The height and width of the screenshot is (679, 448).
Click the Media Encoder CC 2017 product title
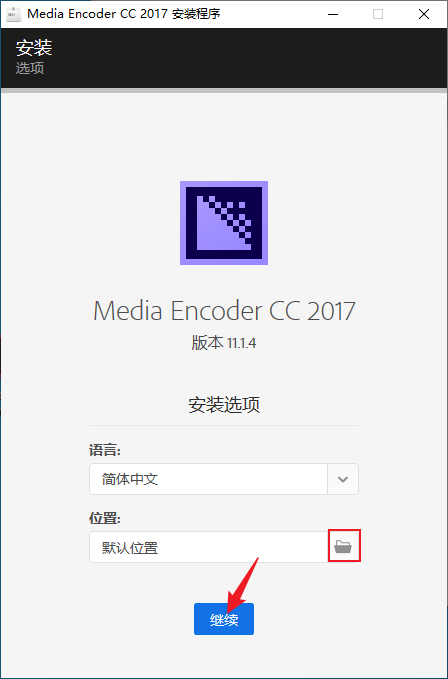click(x=224, y=310)
